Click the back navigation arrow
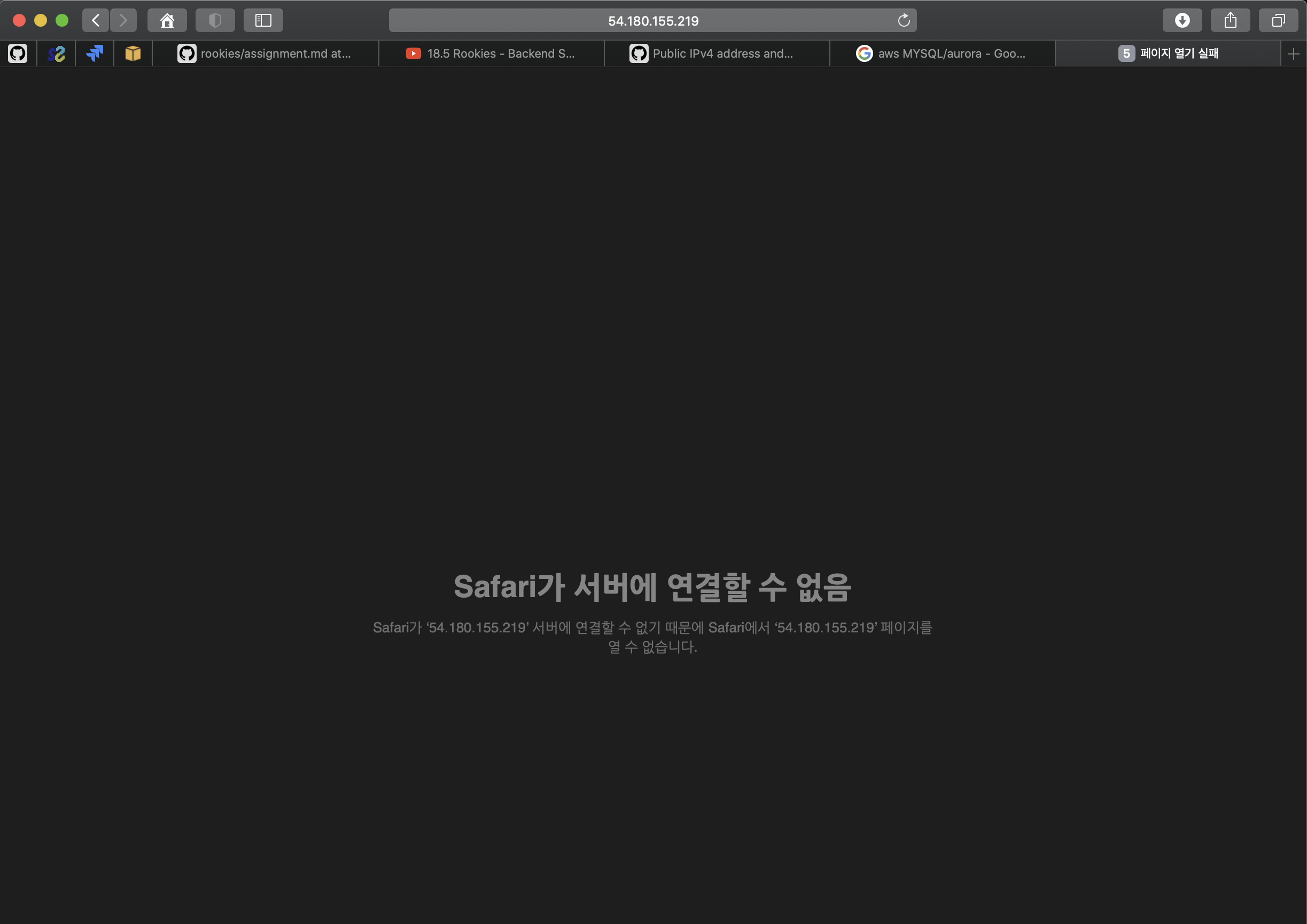 96,20
